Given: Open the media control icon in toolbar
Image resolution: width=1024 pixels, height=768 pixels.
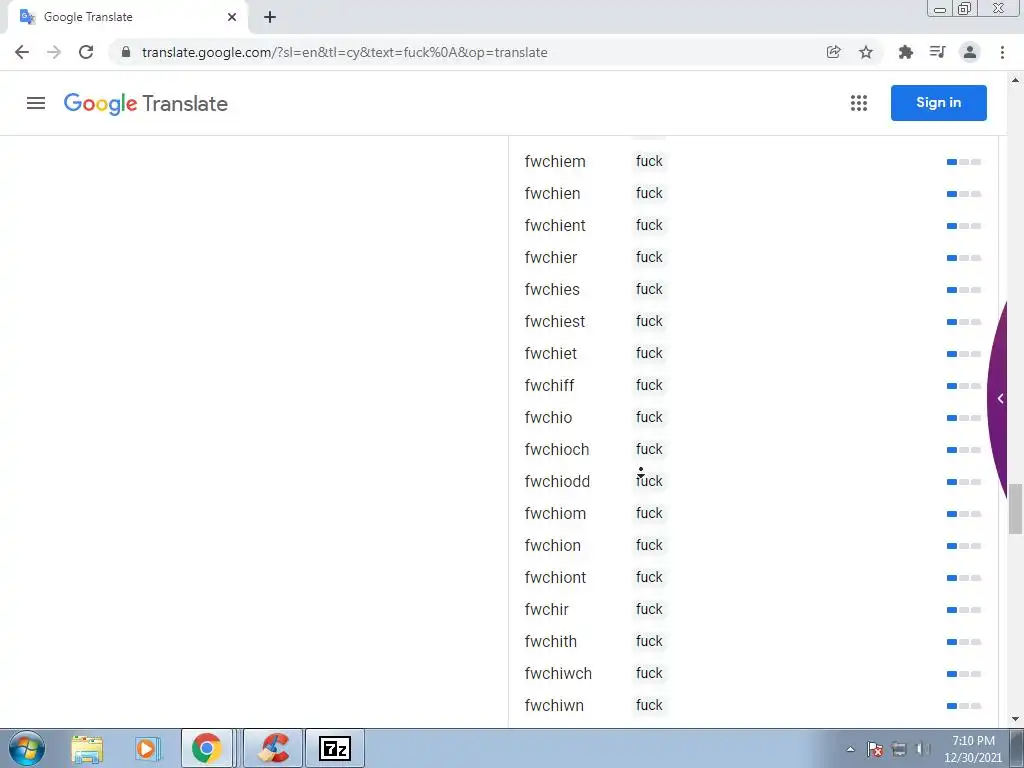Looking at the screenshot, I should [x=937, y=52].
